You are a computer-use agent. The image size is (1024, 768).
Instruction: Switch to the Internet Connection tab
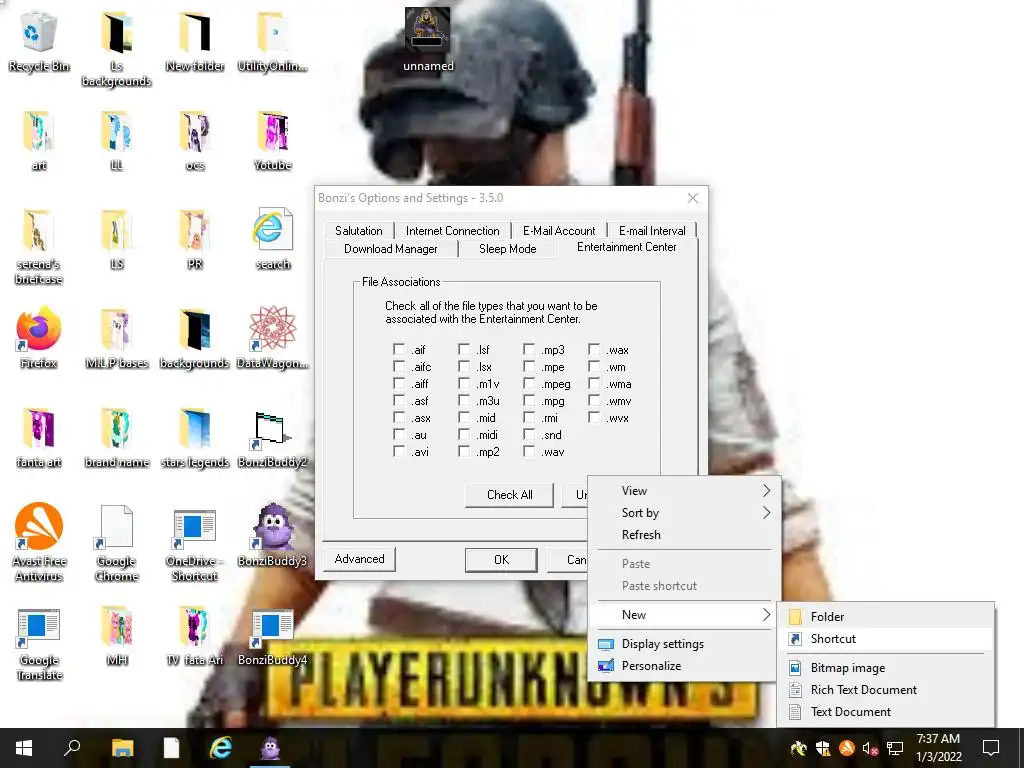pos(453,231)
